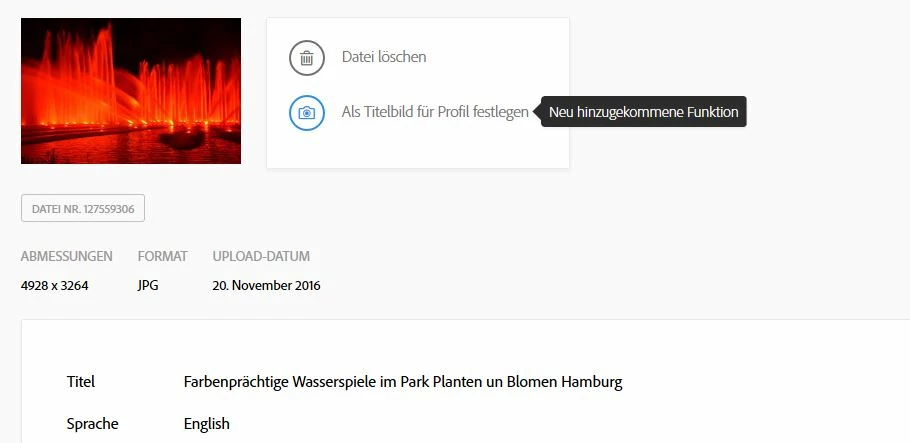Viewport: 910px width, 443px height.
Task: Click the 'Titel' field label
Action: click(x=81, y=382)
